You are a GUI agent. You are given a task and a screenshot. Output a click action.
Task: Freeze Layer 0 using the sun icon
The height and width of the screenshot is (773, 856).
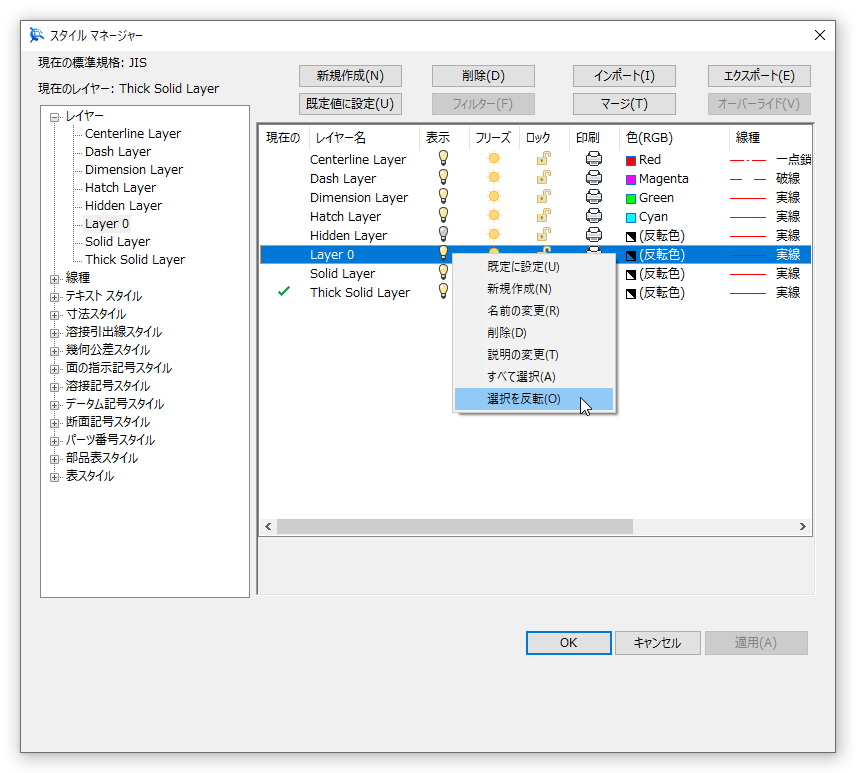coord(493,254)
